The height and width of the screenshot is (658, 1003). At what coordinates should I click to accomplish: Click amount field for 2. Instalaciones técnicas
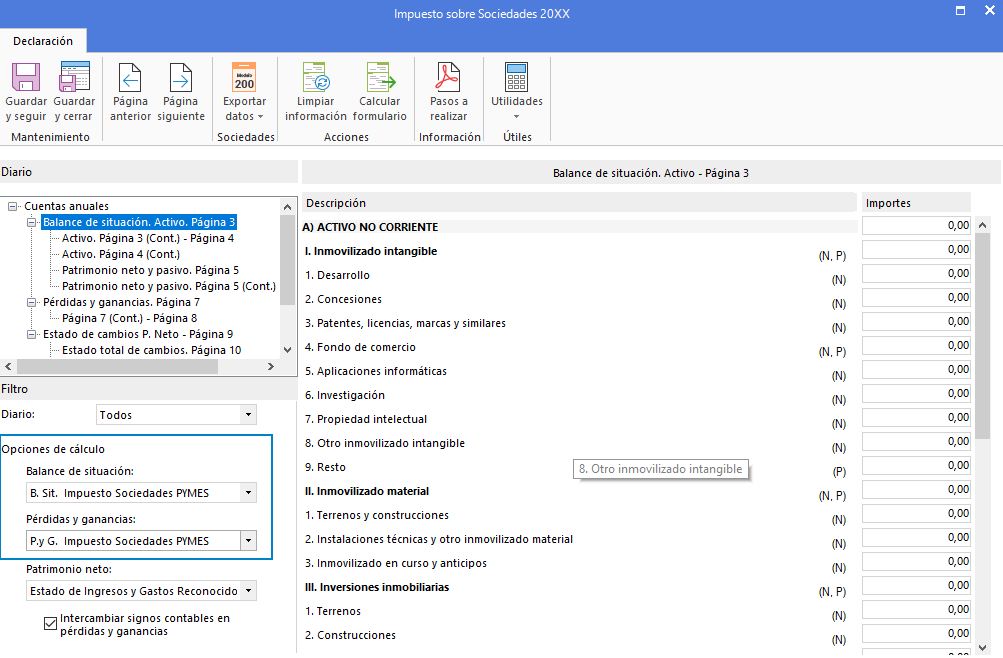pos(916,537)
